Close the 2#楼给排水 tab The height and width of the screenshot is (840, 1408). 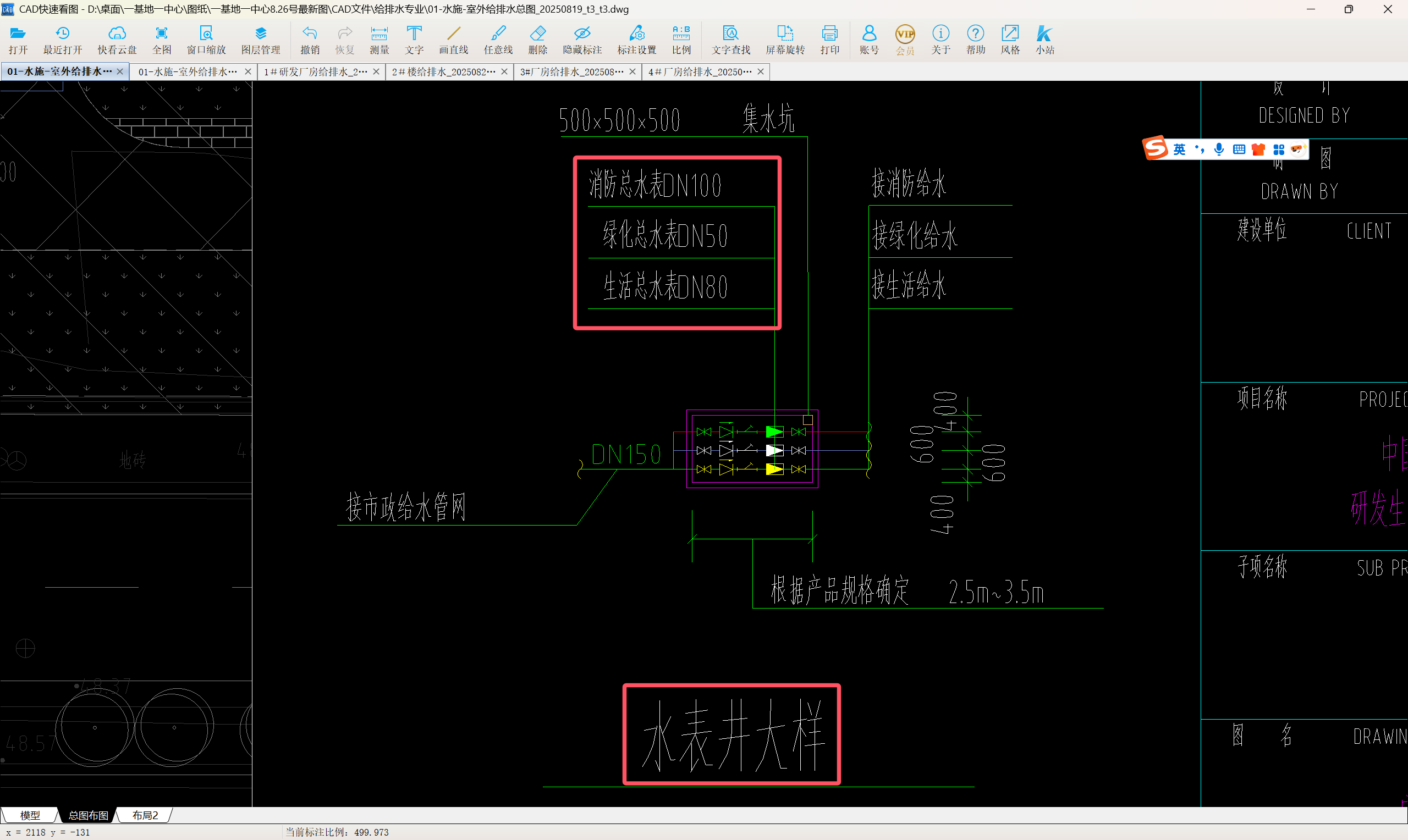[x=504, y=71]
